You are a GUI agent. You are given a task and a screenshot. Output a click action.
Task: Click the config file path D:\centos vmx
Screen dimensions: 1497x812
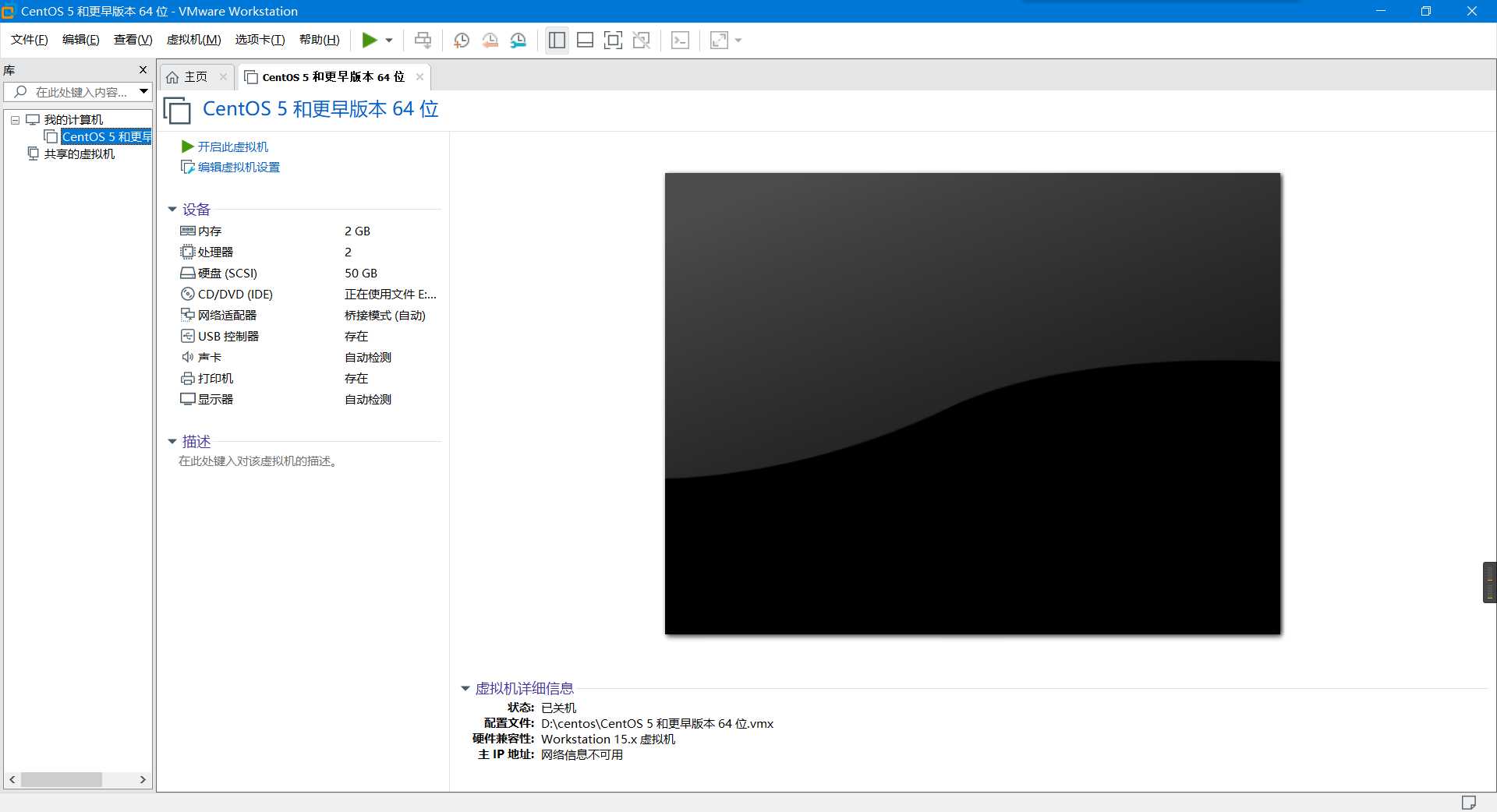[657, 723]
